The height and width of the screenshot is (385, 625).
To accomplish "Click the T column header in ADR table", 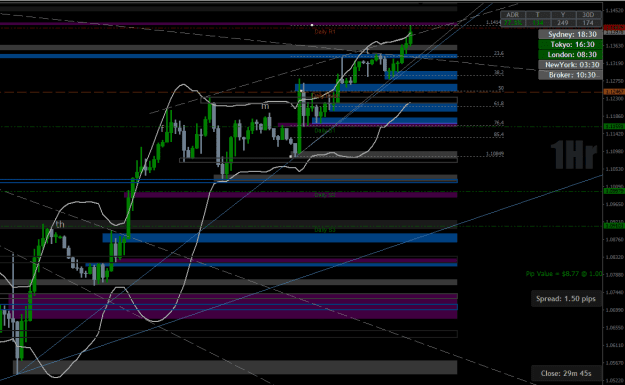I will point(537,15).
